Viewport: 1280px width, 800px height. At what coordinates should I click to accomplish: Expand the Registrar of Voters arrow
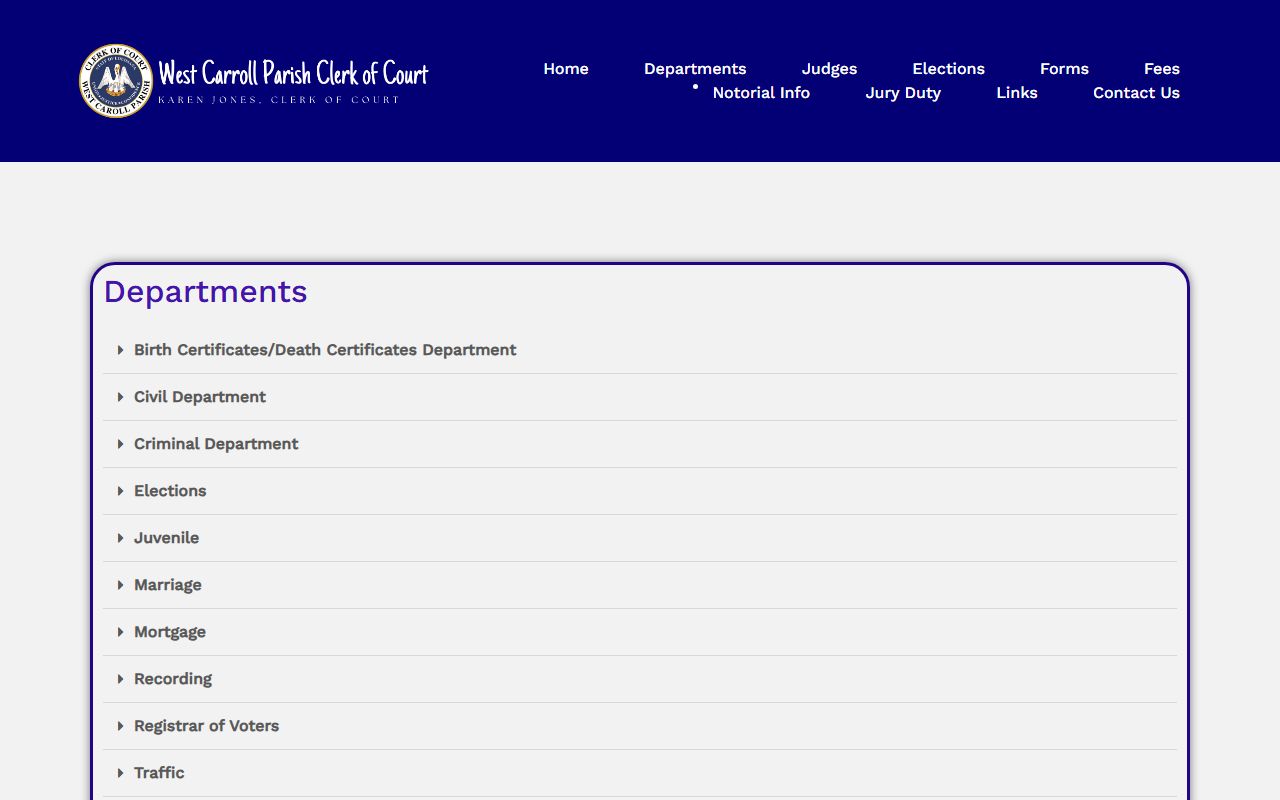click(120, 726)
